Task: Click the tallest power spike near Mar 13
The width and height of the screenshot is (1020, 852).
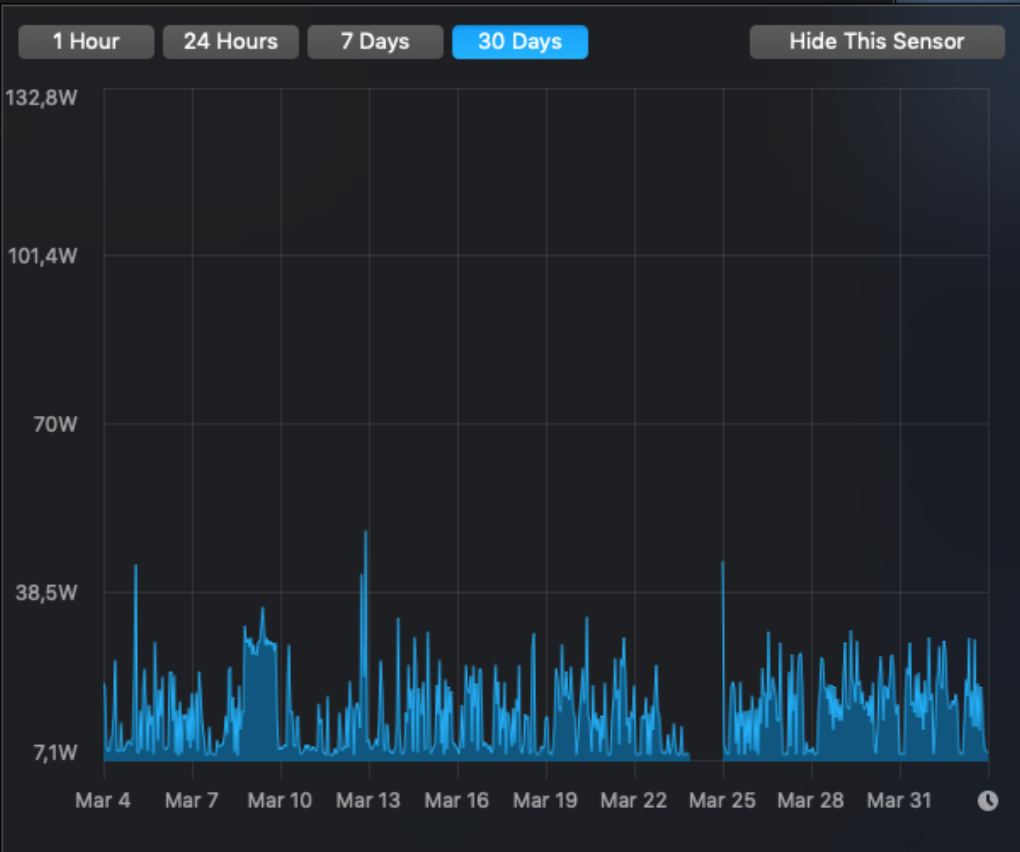Action: click(366, 533)
